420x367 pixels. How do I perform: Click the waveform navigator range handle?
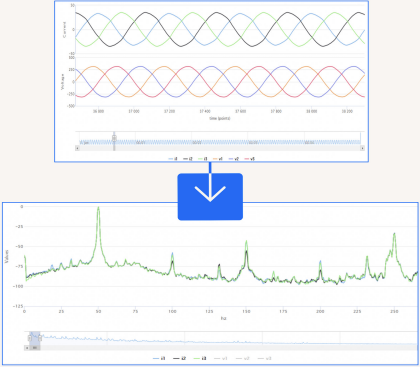coord(114,138)
